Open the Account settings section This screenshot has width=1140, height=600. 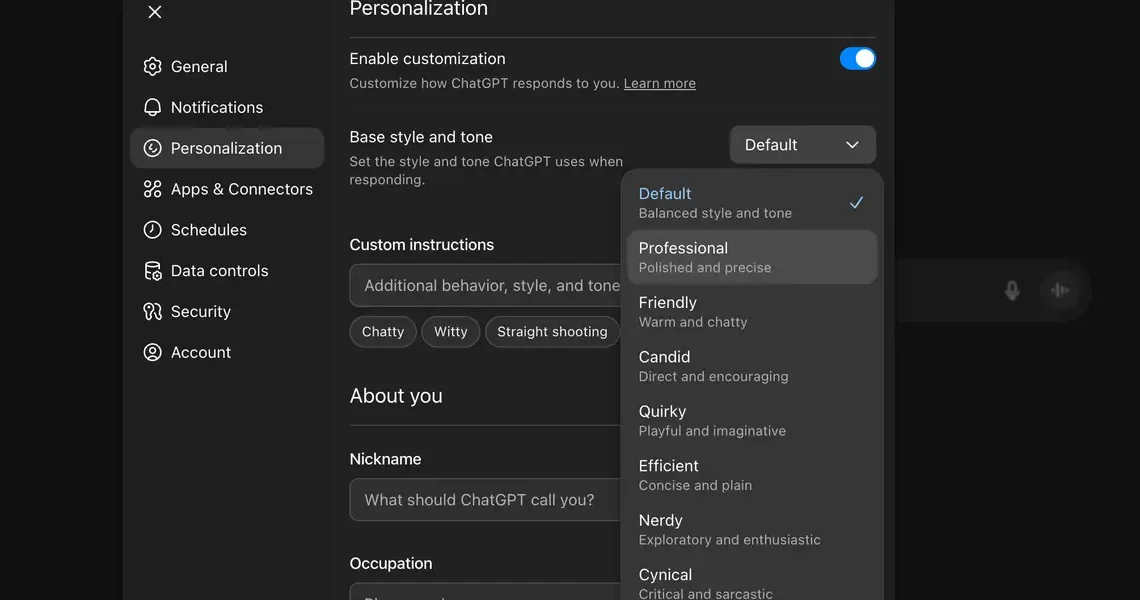click(x=200, y=352)
